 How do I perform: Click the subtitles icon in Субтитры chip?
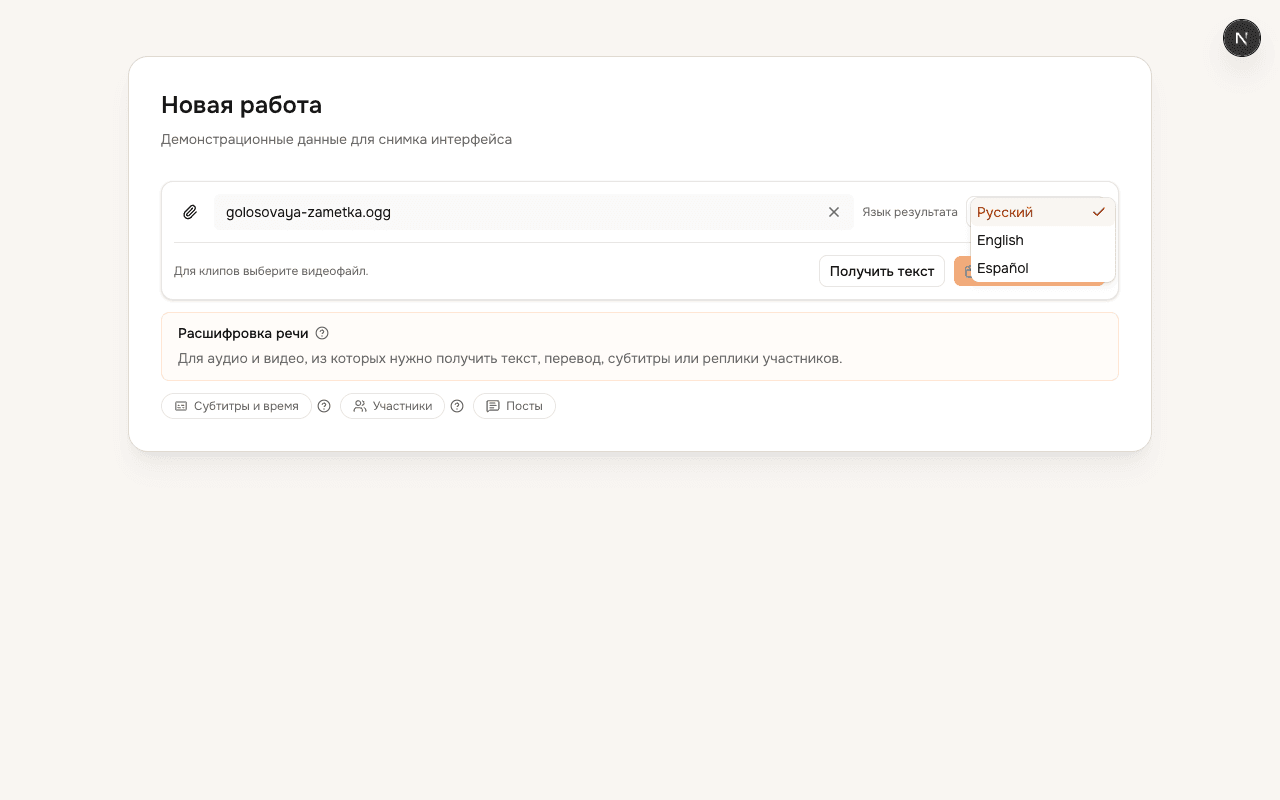[181, 406]
